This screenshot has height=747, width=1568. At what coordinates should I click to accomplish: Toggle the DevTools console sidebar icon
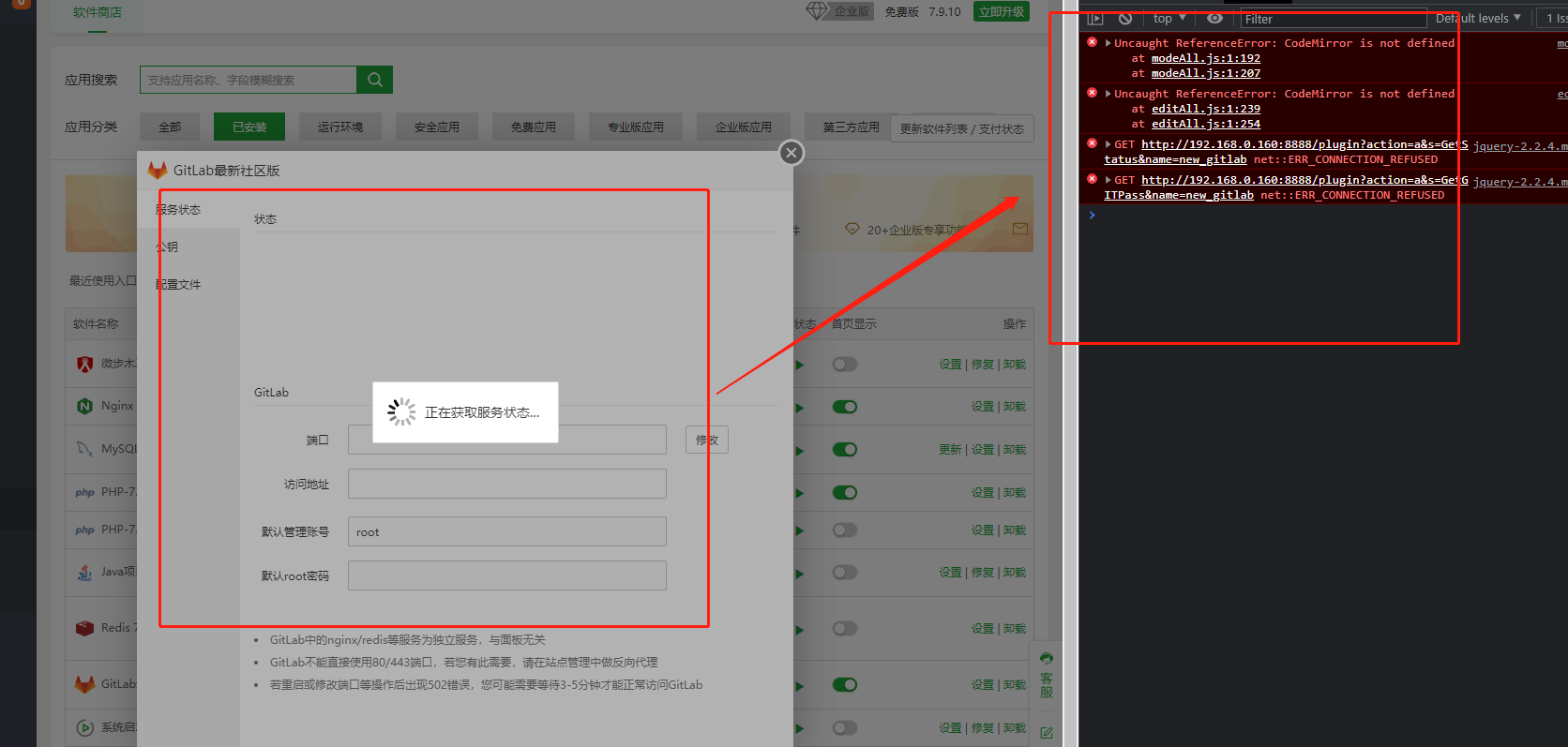tap(1094, 18)
